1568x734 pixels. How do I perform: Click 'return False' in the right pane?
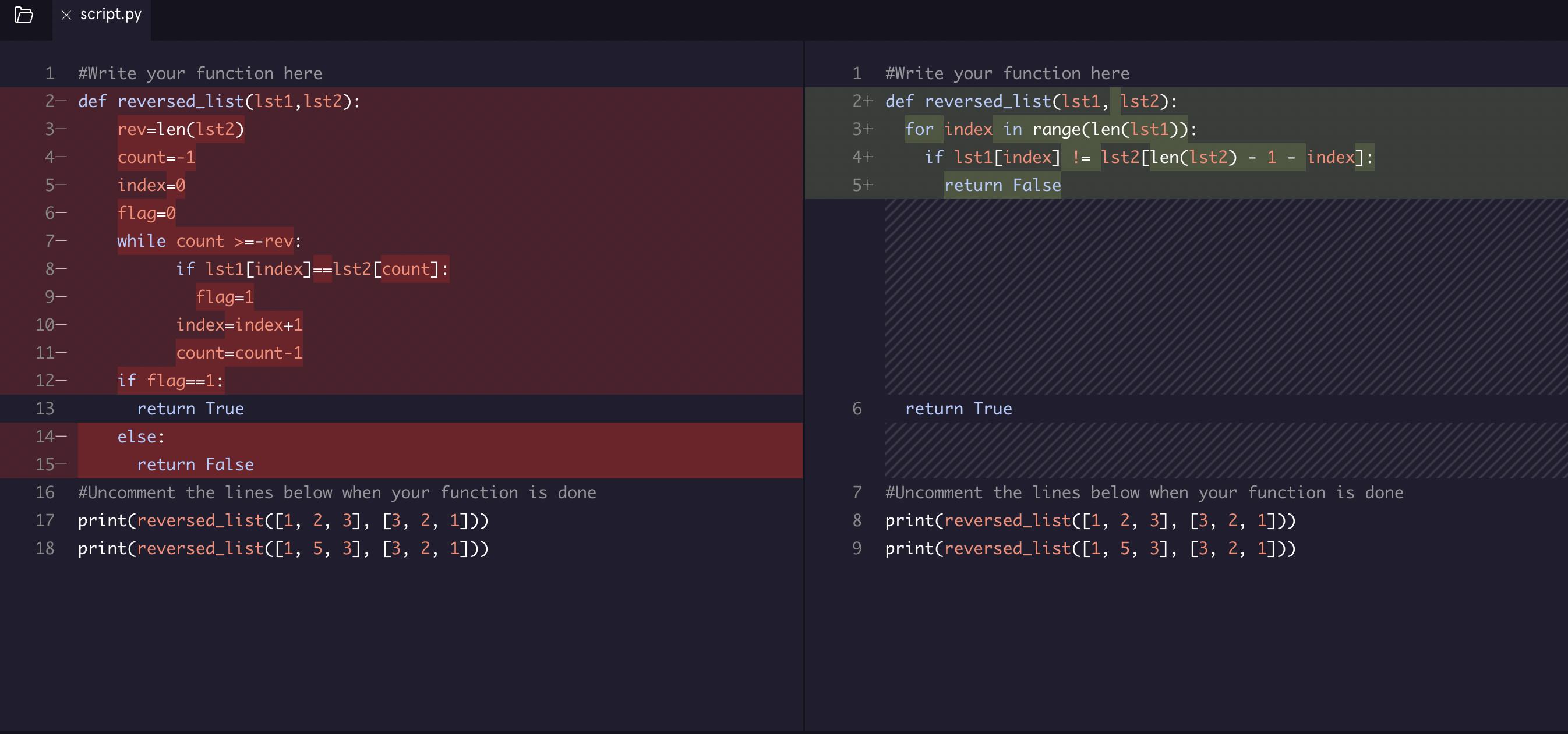tap(1002, 185)
